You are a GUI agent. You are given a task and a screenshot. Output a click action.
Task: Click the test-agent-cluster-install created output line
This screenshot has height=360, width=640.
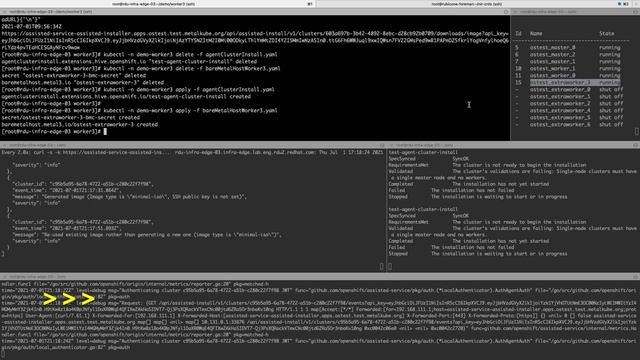(126, 97)
